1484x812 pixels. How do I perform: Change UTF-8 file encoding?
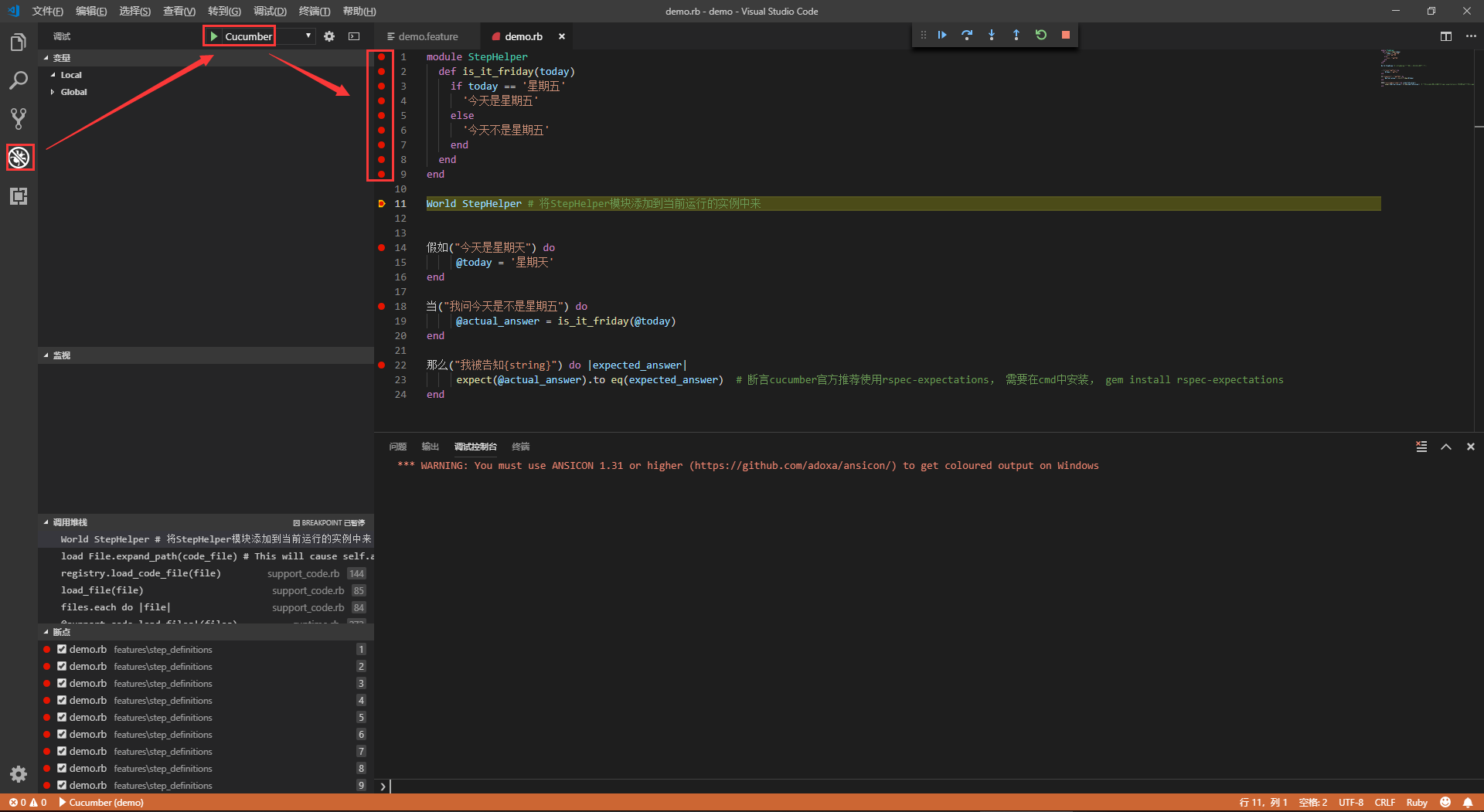point(1351,803)
